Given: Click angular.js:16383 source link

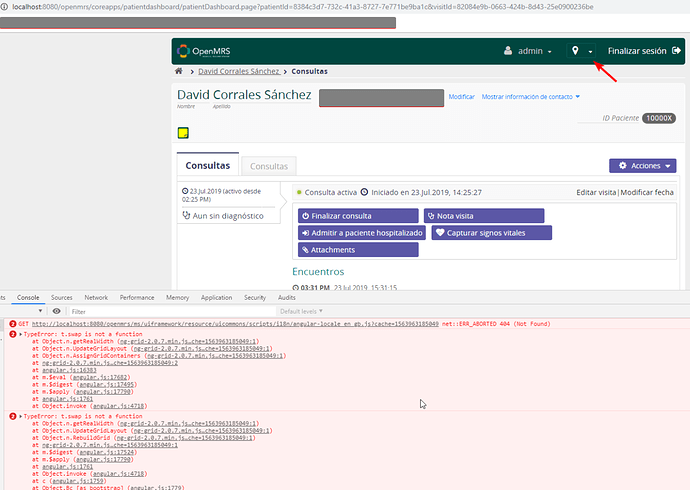Looking at the screenshot, I should tap(69, 370).
